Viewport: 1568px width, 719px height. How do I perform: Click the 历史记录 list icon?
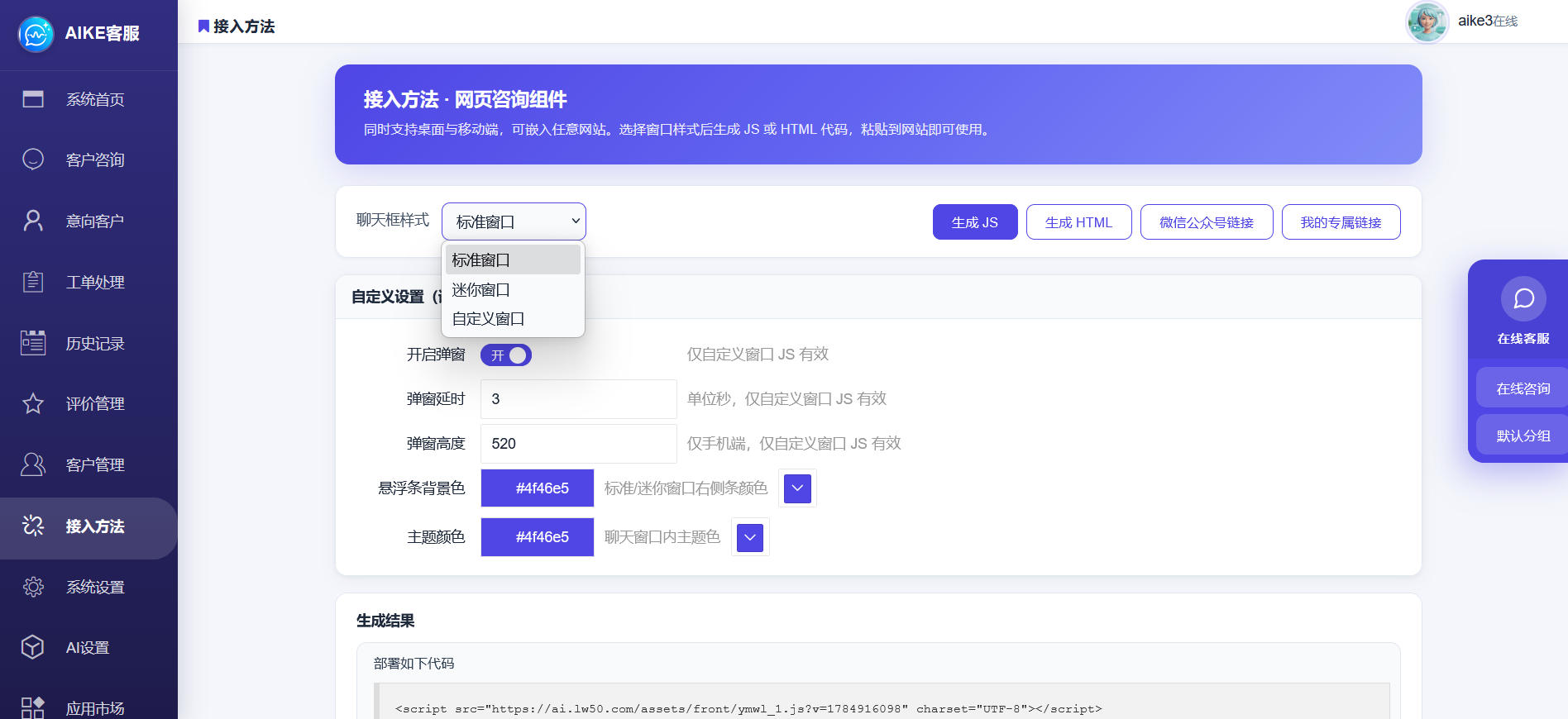click(x=33, y=342)
